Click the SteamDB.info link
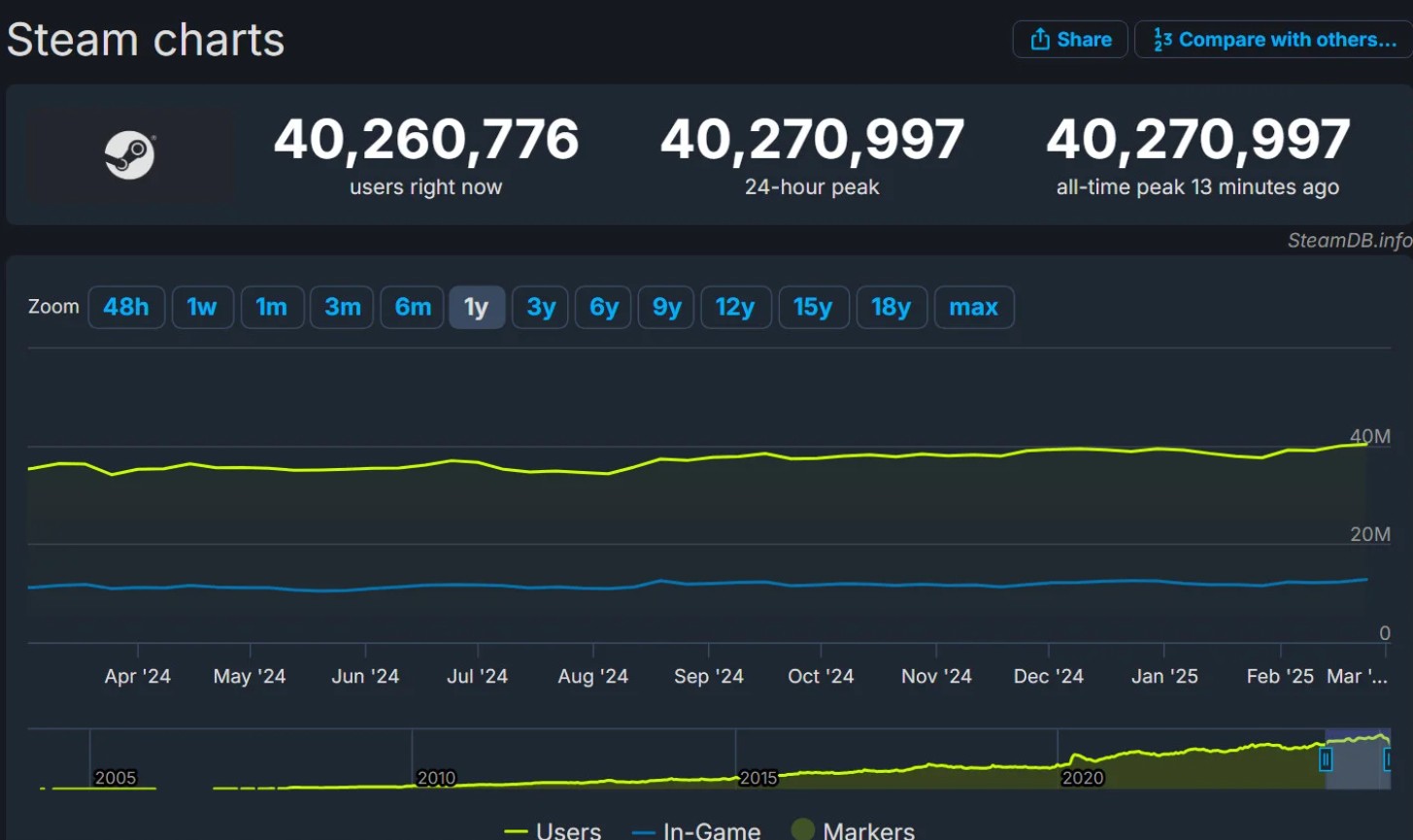Image resolution: width=1413 pixels, height=840 pixels. tap(1348, 241)
